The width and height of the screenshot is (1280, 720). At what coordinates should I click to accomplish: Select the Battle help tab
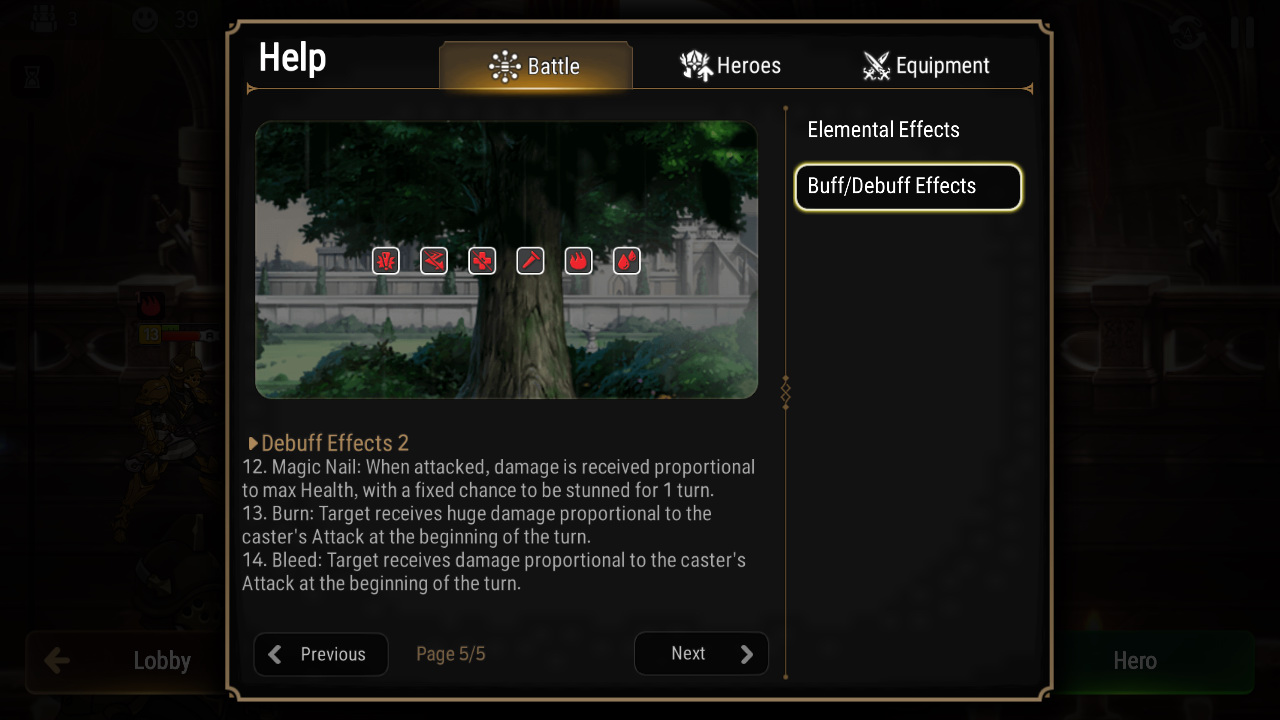coord(536,66)
